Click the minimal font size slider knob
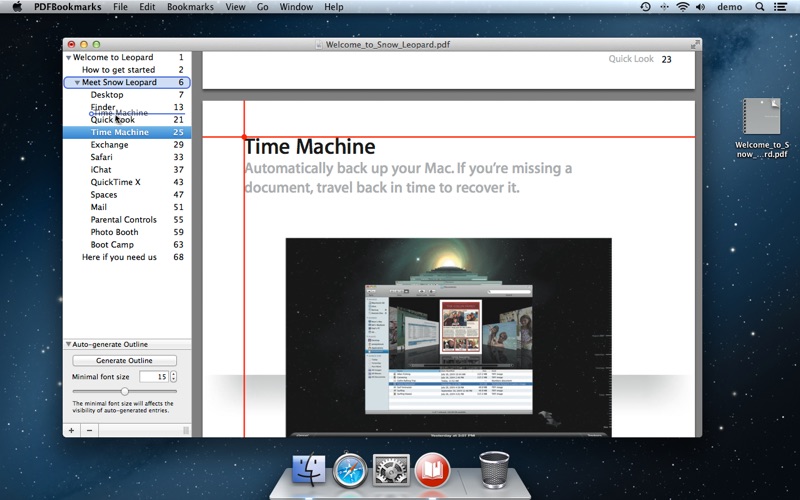The height and width of the screenshot is (500, 800). point(124,391)
